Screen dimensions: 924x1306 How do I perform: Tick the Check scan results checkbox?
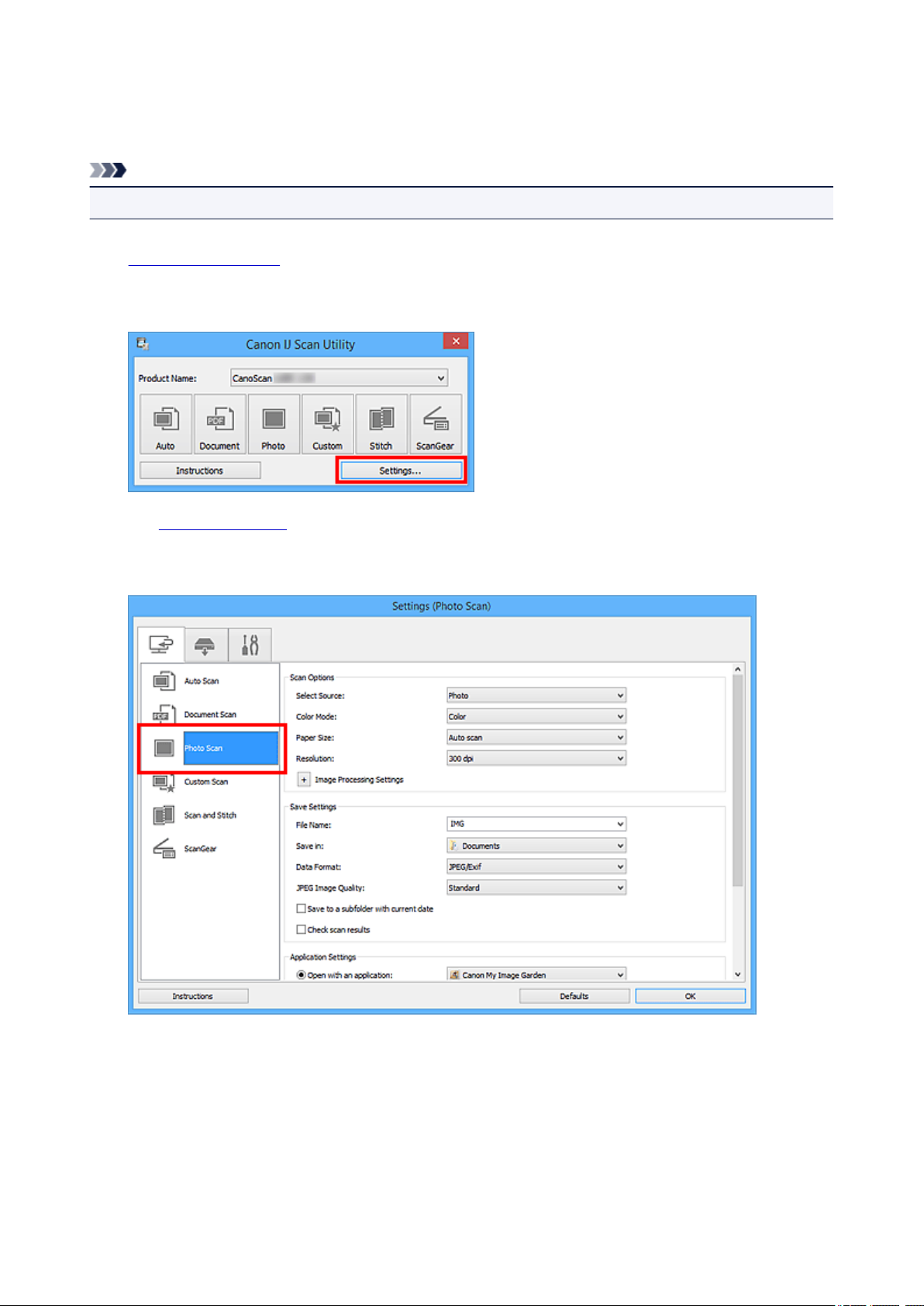pos(302,929)
